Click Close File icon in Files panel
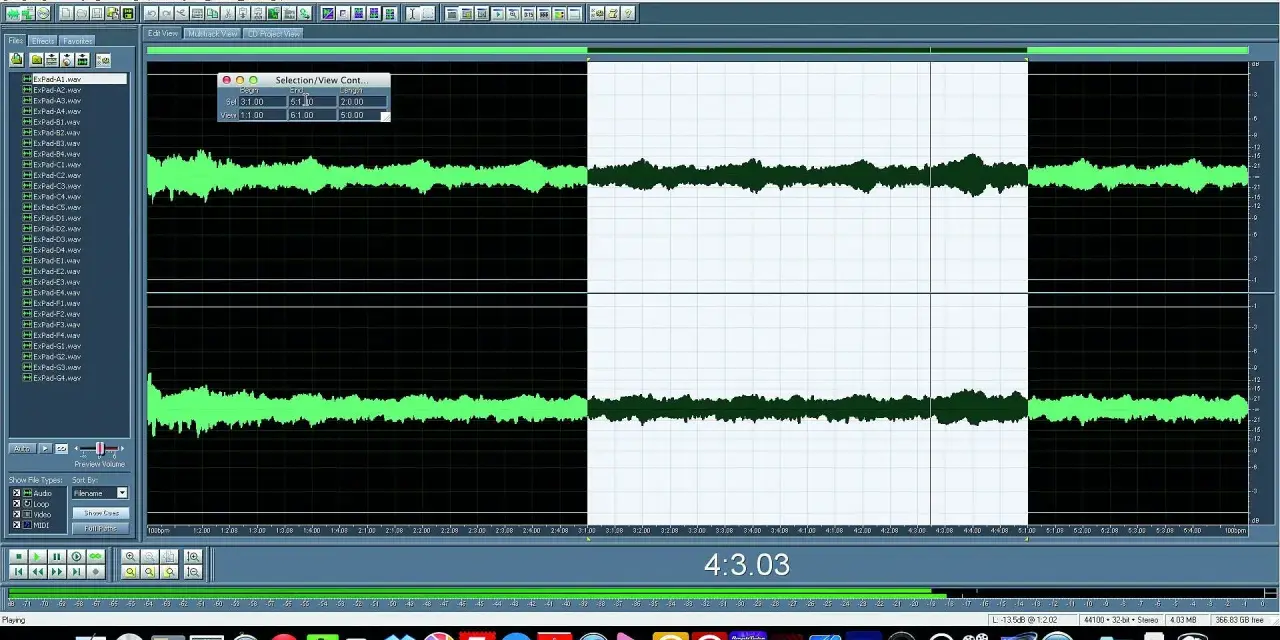The image size is (1280, 640). [x=37, y=60]
